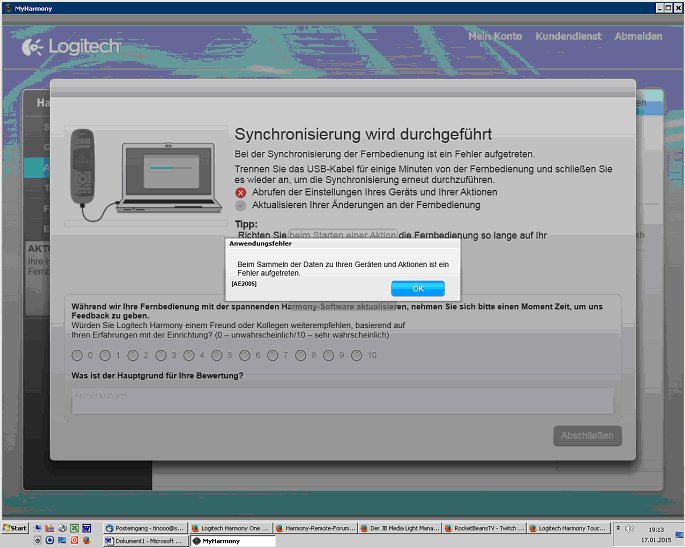
Task: Switch to Der JB Media Light Manager window
Action: click(396, 527)
